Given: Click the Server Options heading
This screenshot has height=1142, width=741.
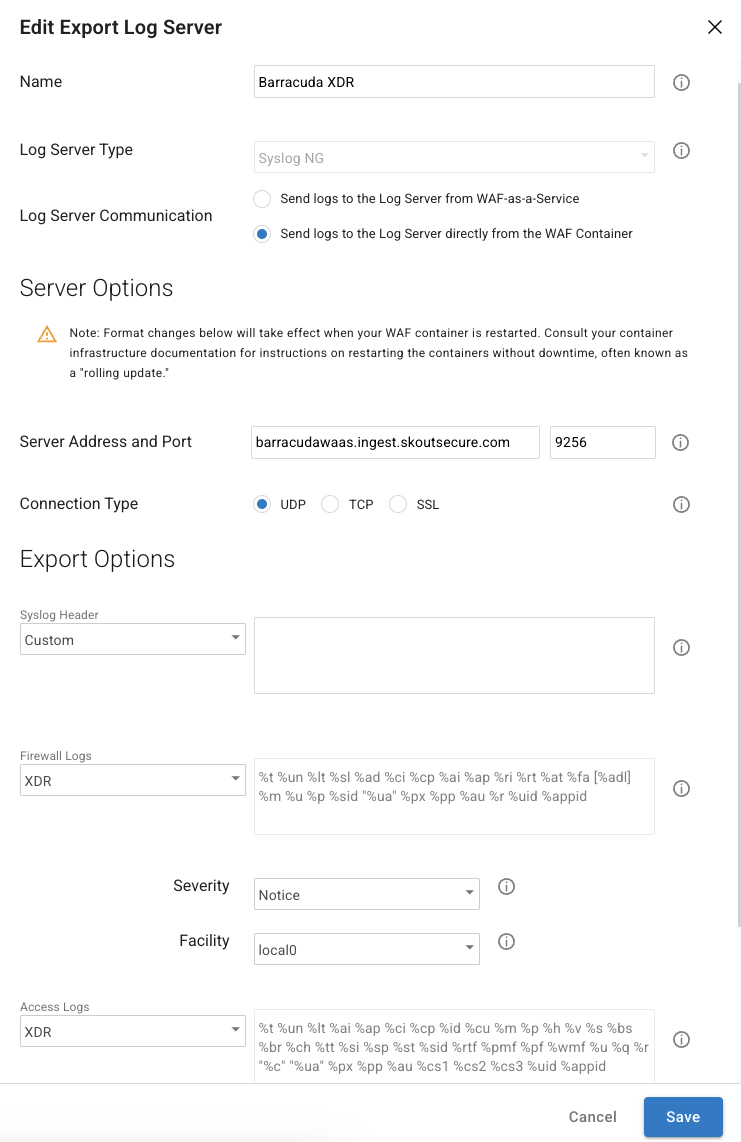Looking at the screenshot, I should (96, 288).
